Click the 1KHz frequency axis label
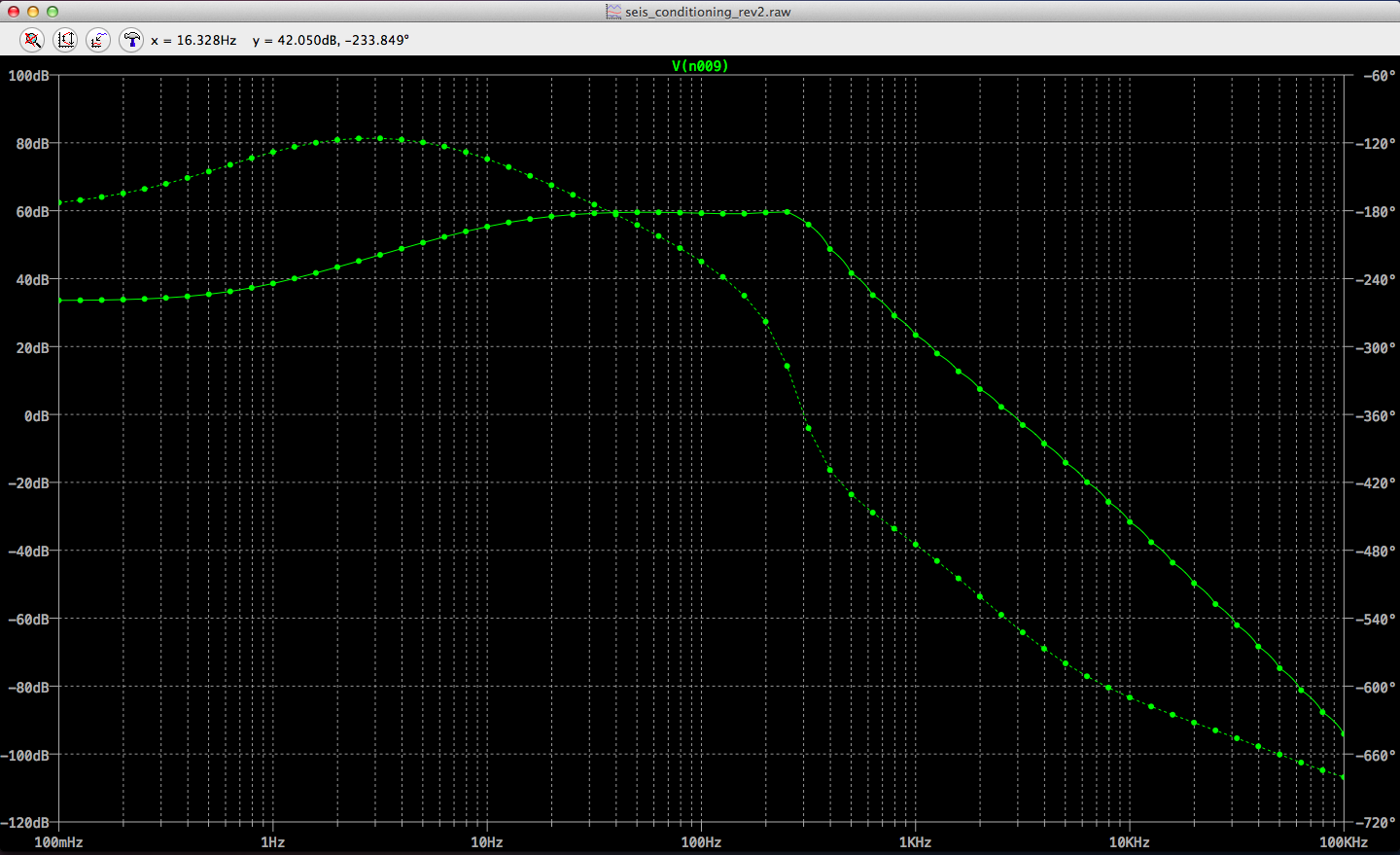Image resolution: width=1400 pixels, height=855 pixels. coord(915,842)
